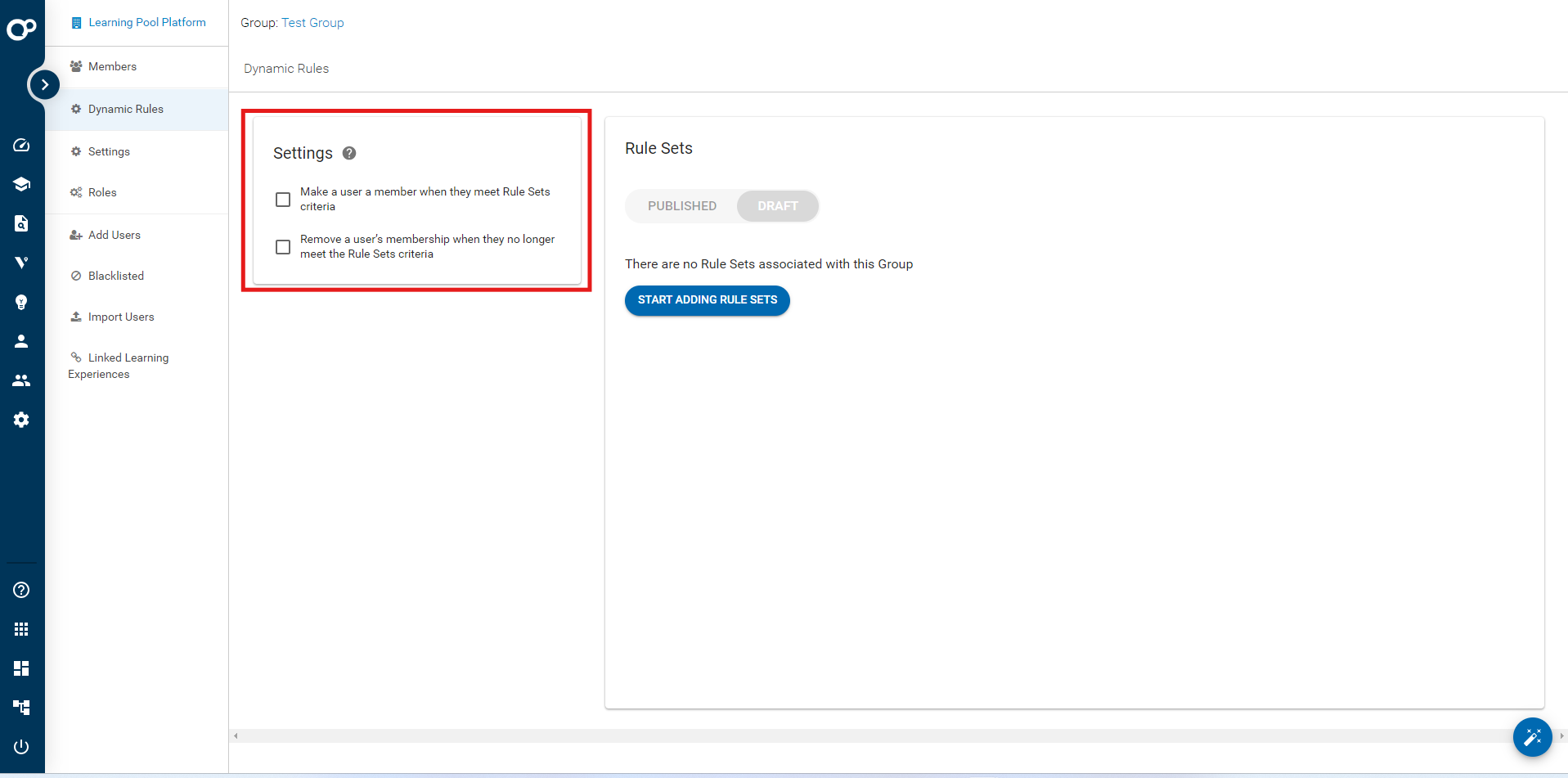Check remove membership when criteria no longer met

point(283,246)
